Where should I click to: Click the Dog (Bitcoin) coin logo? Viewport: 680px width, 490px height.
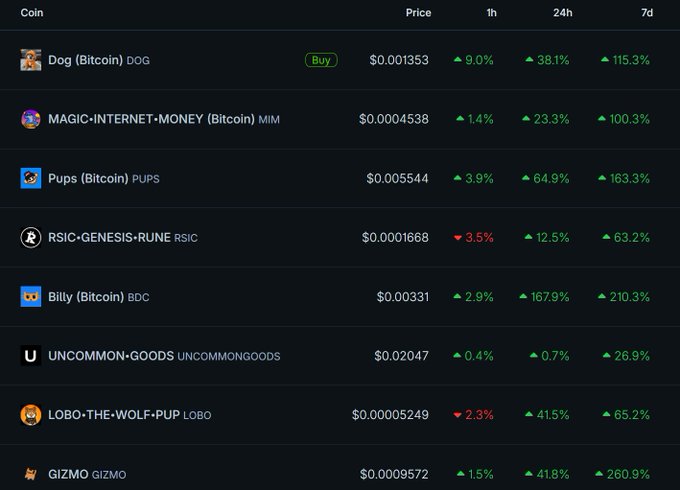[x=31, y=60]
